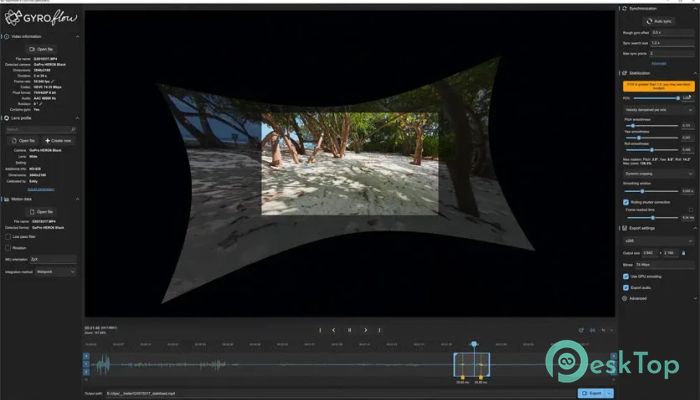The image size is (700, 400).
Task: Collapse the Lens profile section
Action: pyautogui.click(x=77, y=118)
